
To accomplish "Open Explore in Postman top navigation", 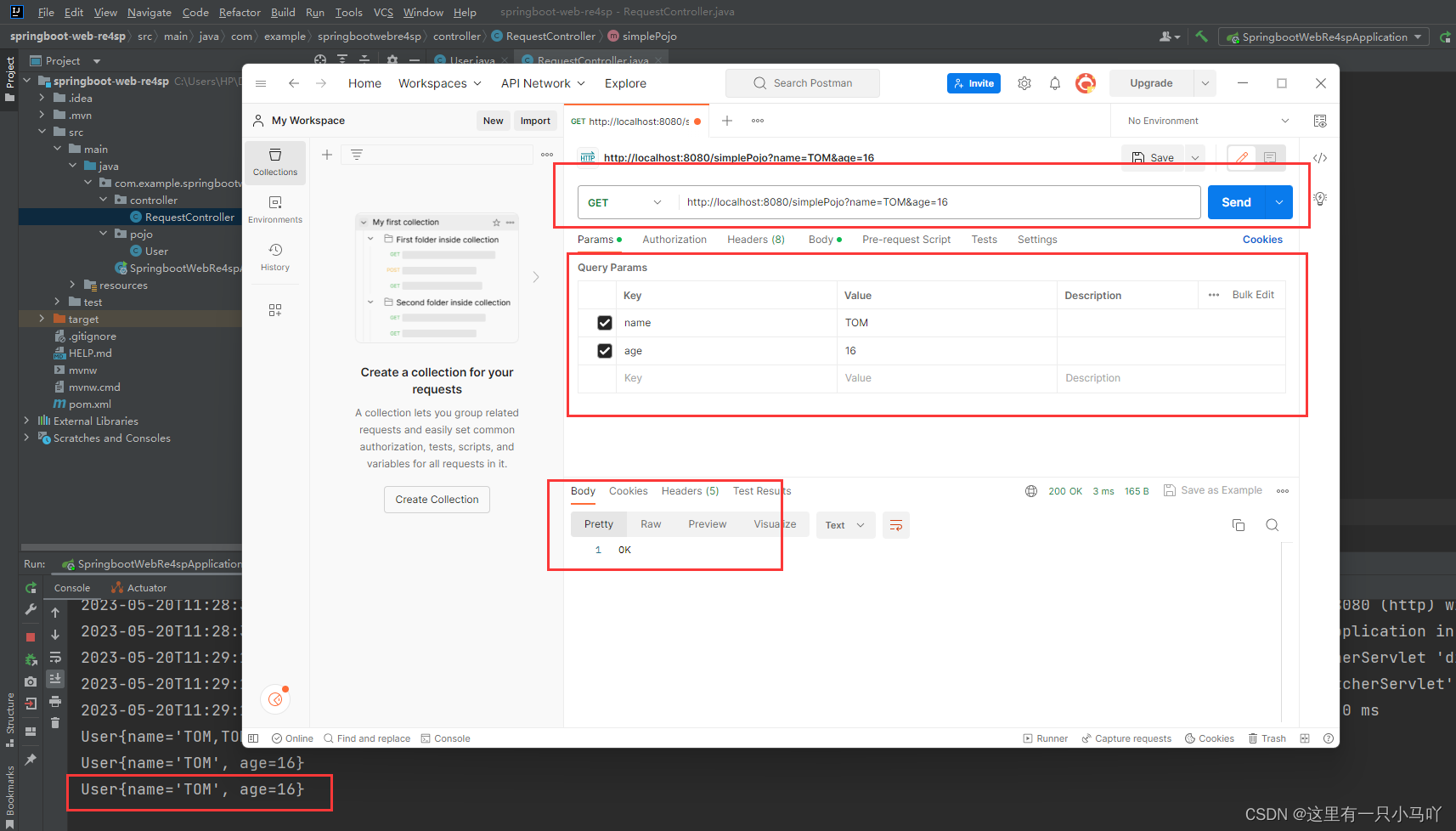I will click(x=625, y=83).
